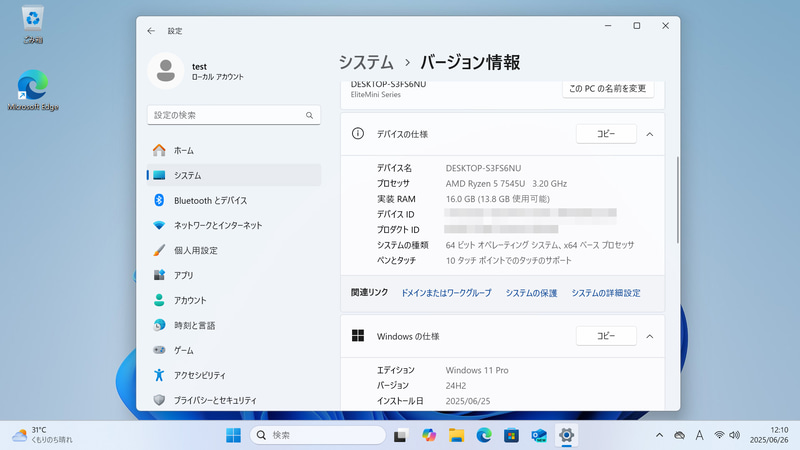800x450 pixels.
Task: Copy the デバイスの仕様 details
Action: tap(606, 134)
